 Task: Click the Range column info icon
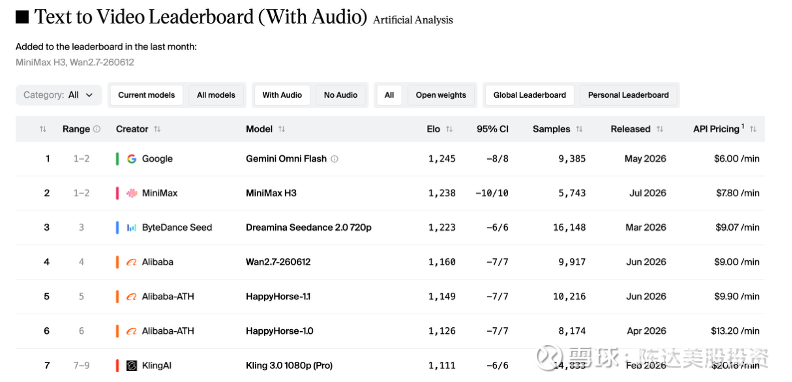coord(97,129)
